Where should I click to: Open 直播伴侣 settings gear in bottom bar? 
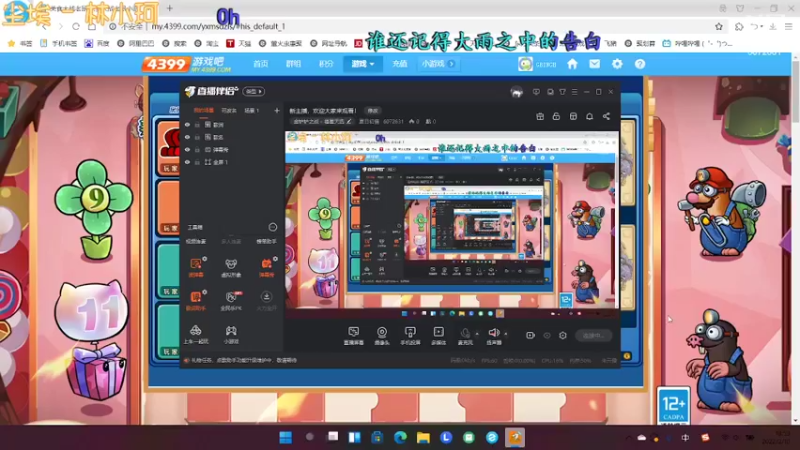coord(563,335)
